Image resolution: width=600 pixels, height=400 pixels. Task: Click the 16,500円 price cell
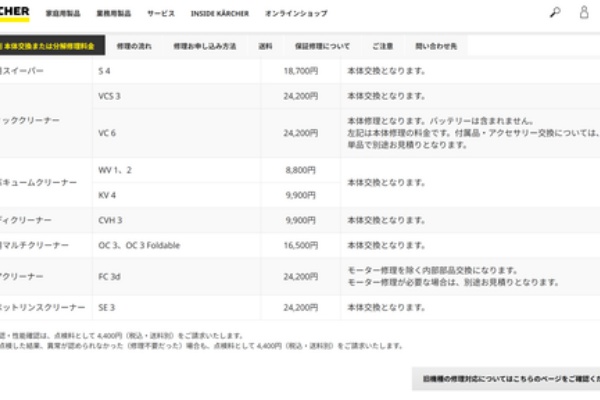[x=301, y=245]
